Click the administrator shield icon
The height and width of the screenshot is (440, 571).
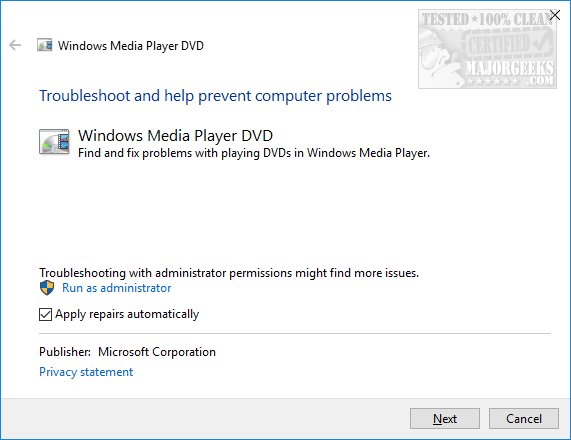pyautogui.click(x=47, y=288)
